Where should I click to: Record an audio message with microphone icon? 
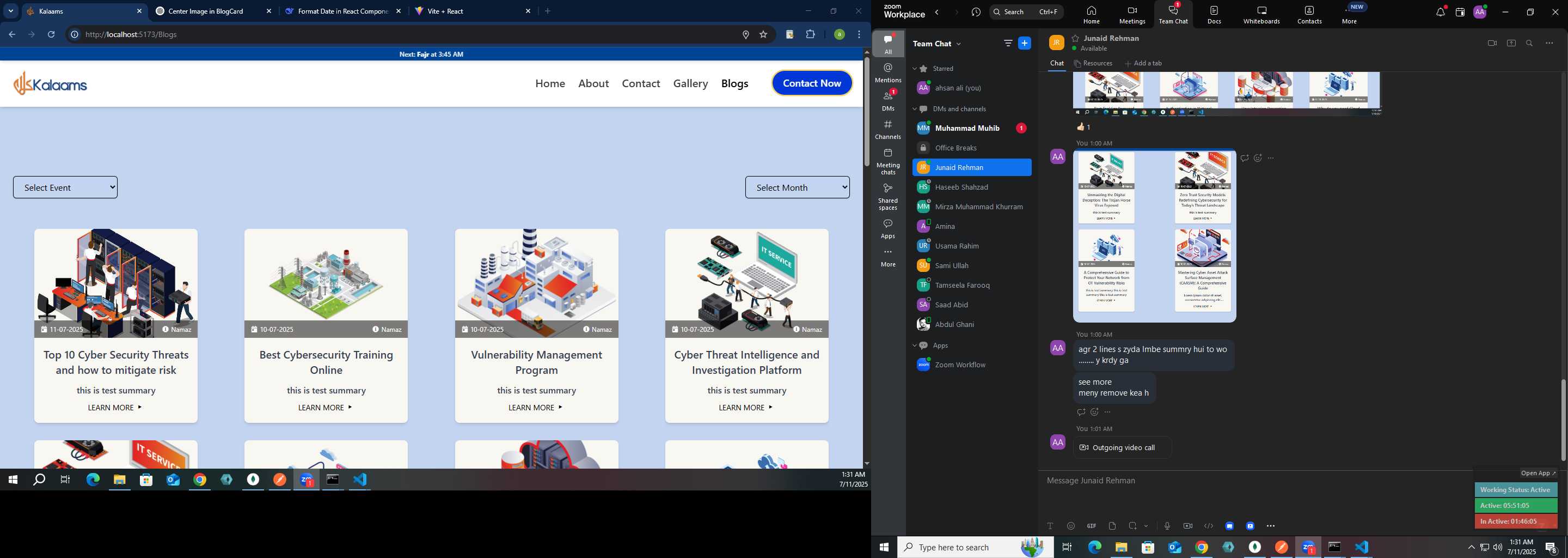[1167, 526]
